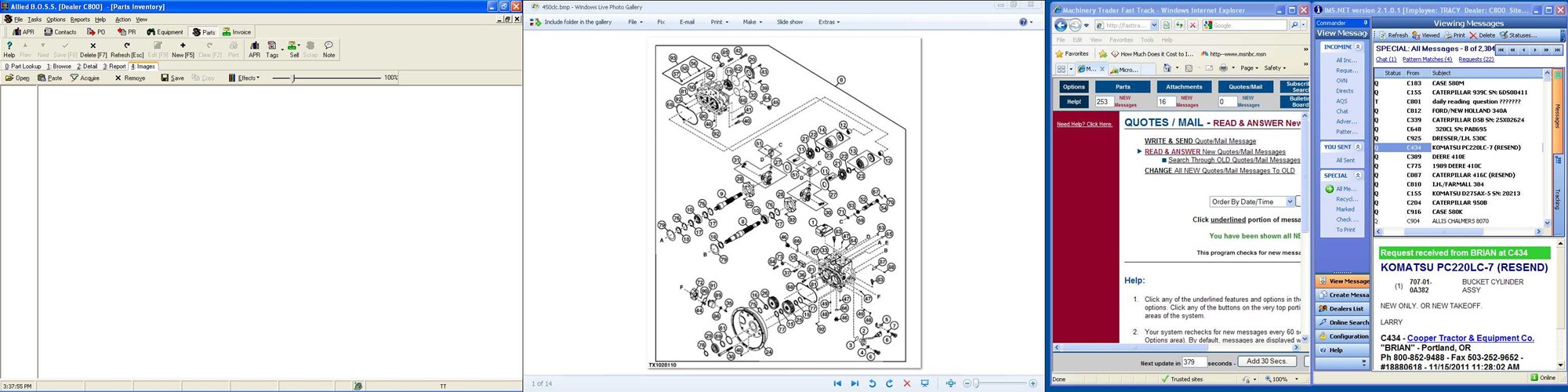Open Cooper Tractor & Equipment Co. link

(1470, 339)
